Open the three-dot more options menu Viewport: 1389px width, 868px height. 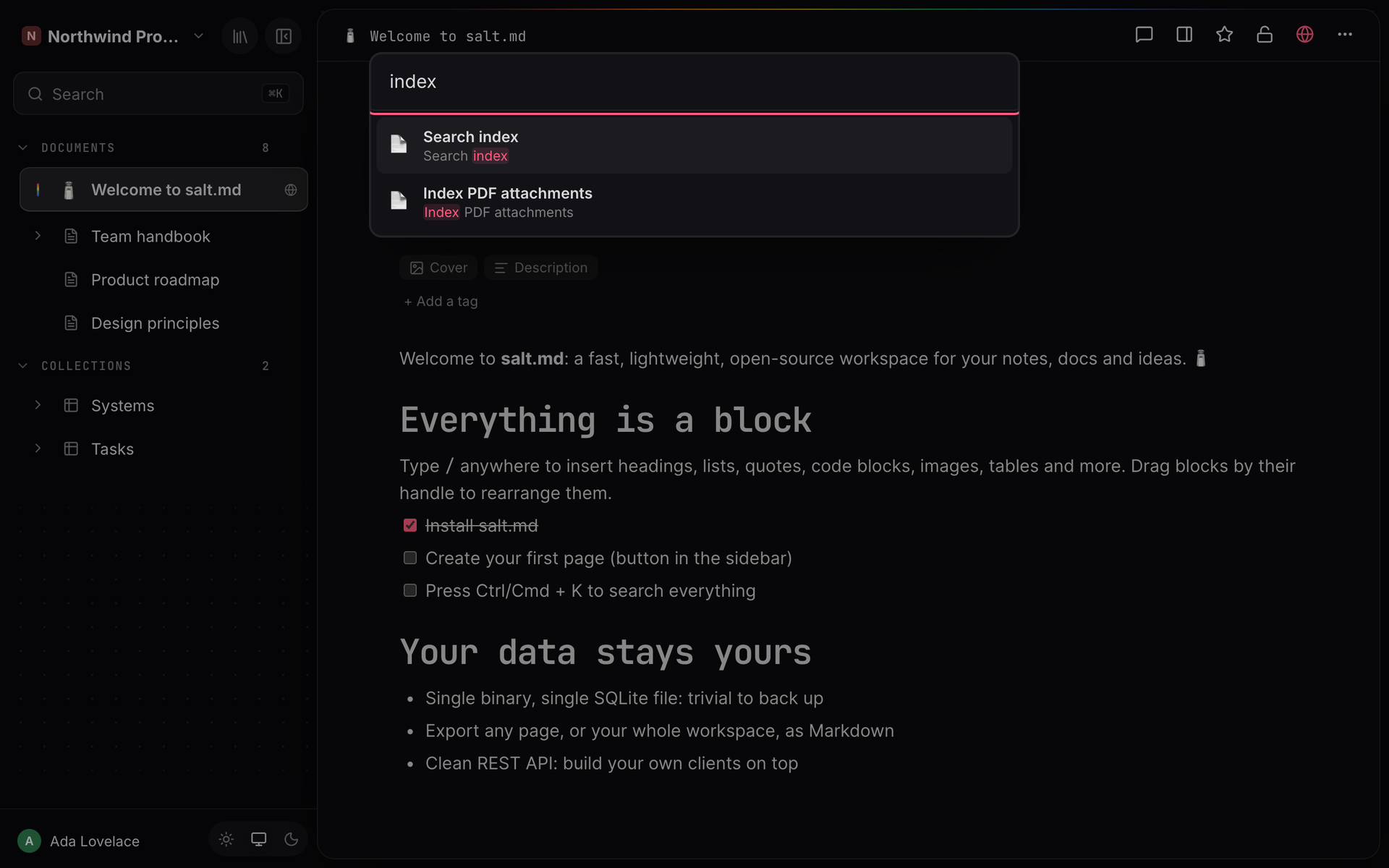pos(1345,35)
